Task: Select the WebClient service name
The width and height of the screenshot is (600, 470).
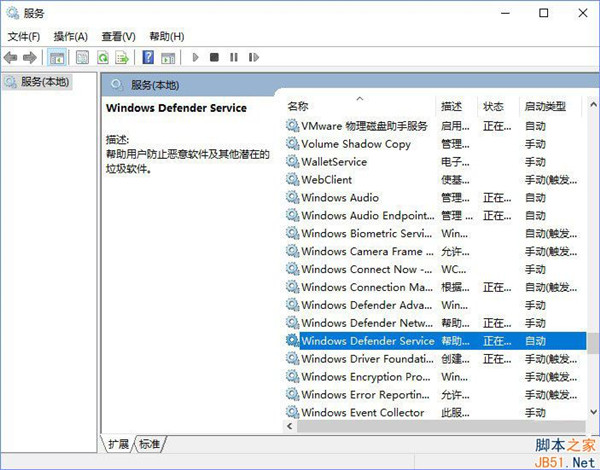Action: (326, 180)
